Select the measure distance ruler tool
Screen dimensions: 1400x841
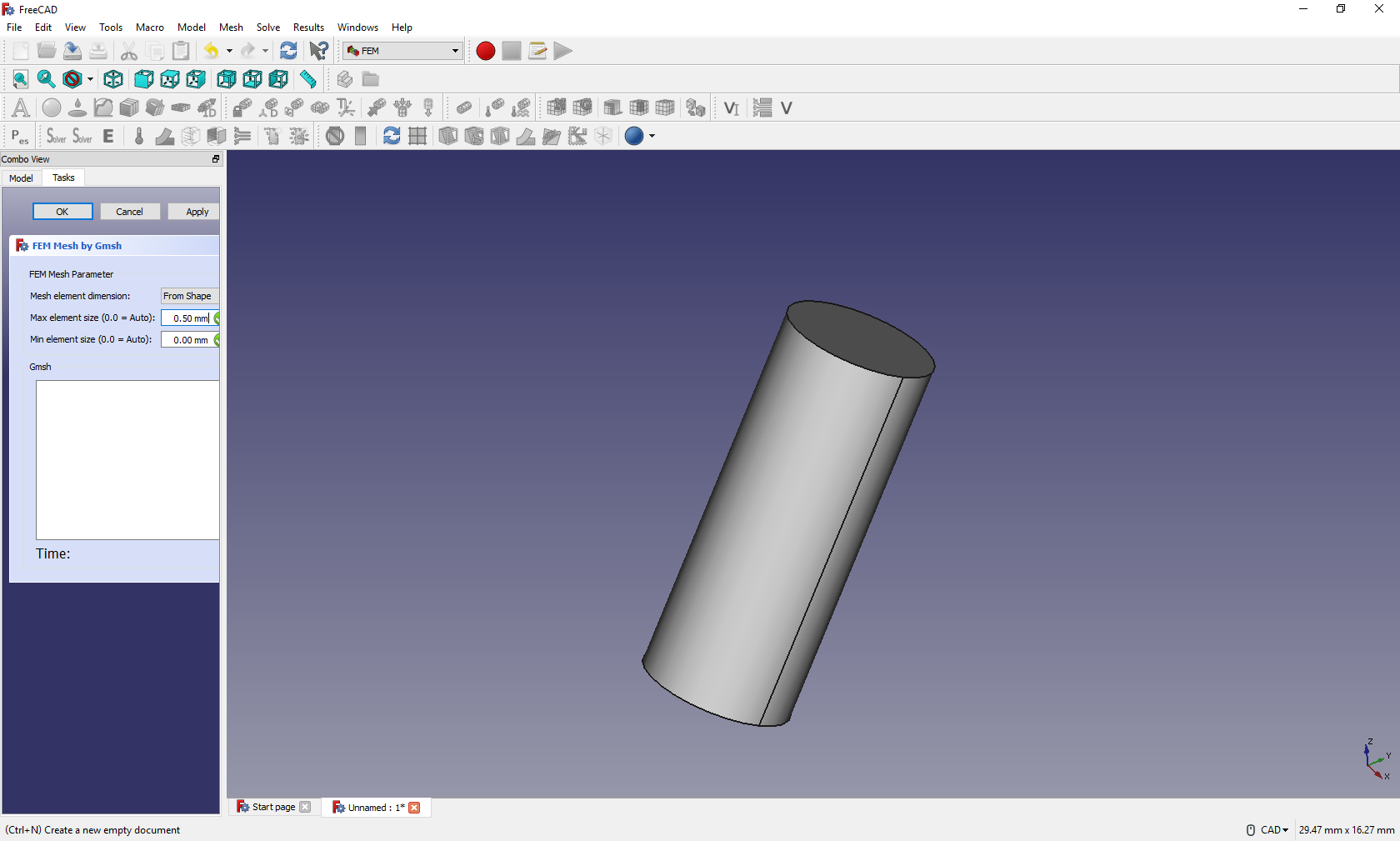308,79
